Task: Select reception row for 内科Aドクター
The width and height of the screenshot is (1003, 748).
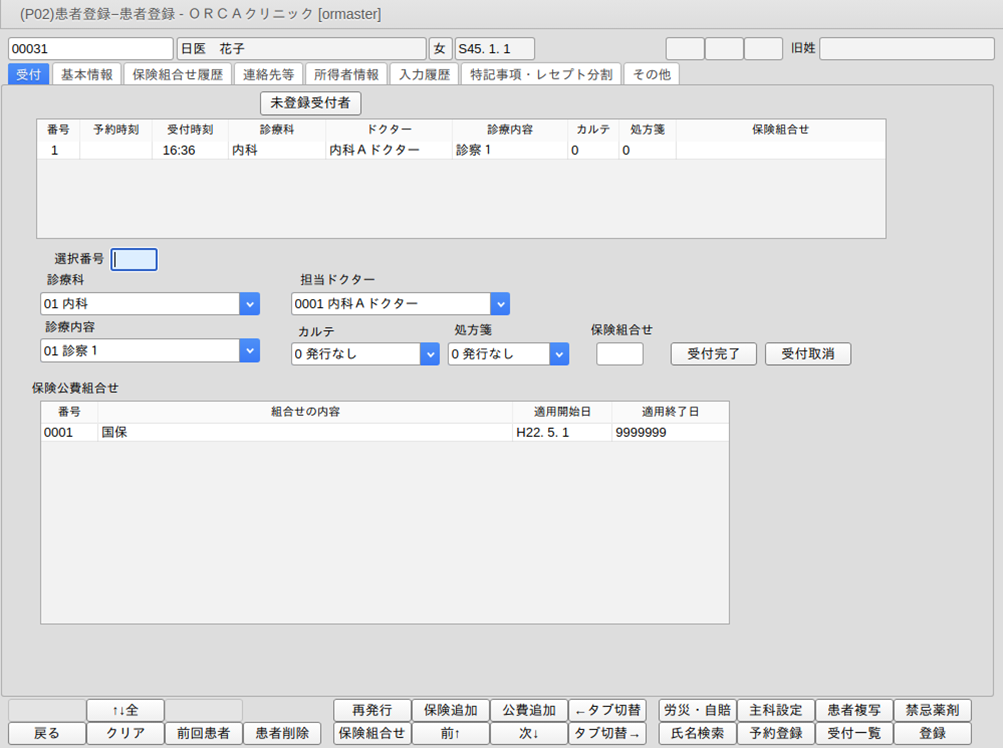Action: pos(374,150)
